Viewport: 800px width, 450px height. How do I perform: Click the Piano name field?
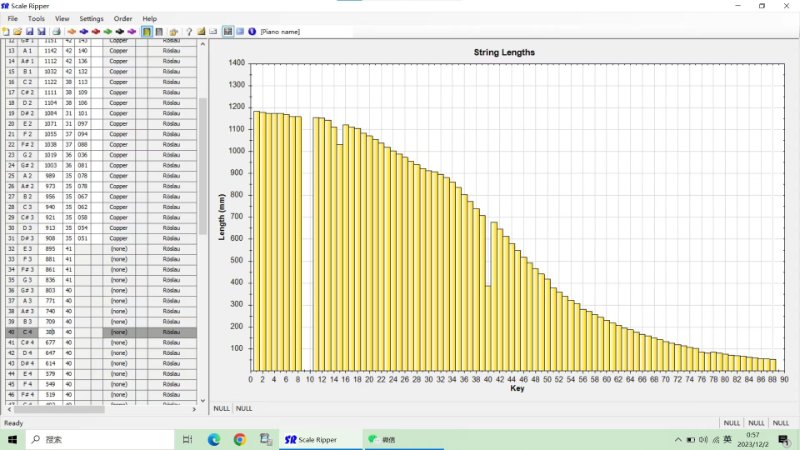280,31
